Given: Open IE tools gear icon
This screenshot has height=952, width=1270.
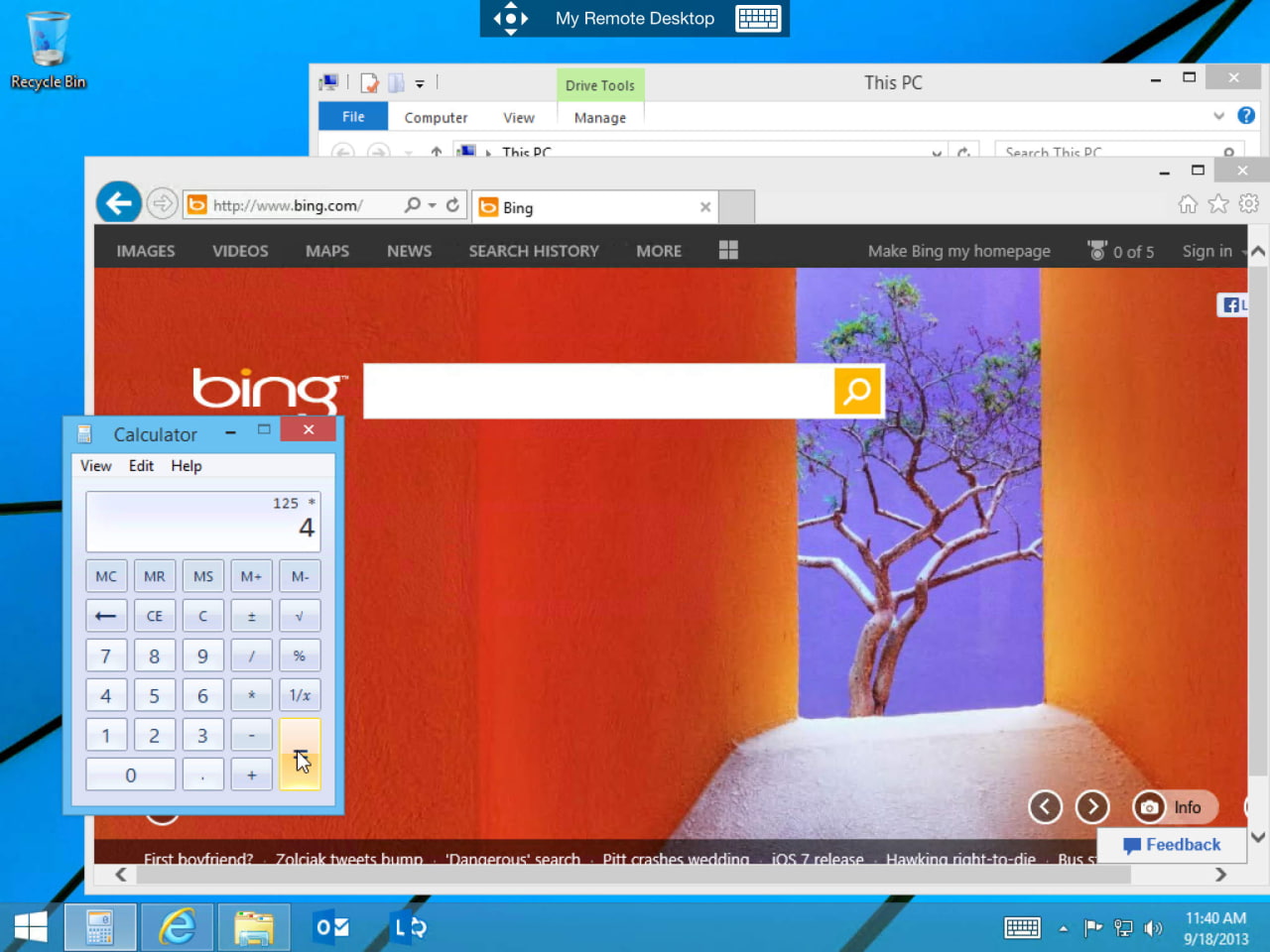Looking at the screenshot, I should [x=1249, y=204].
